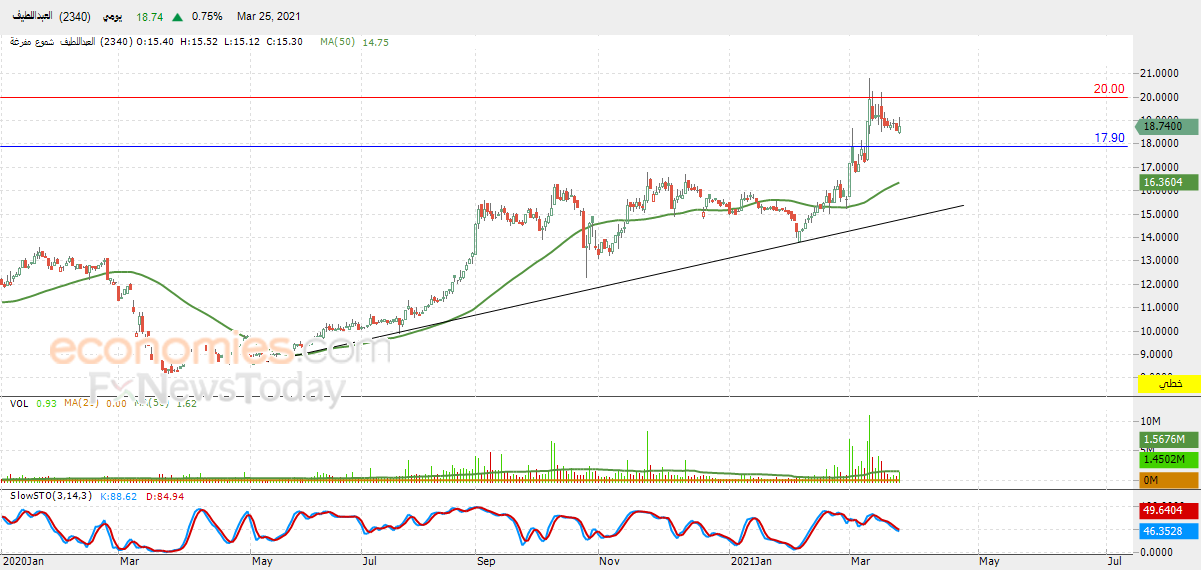Screen dimensions: 1201x570
Task: Click the date Mar 25, 2021
Action: point(268,17)
